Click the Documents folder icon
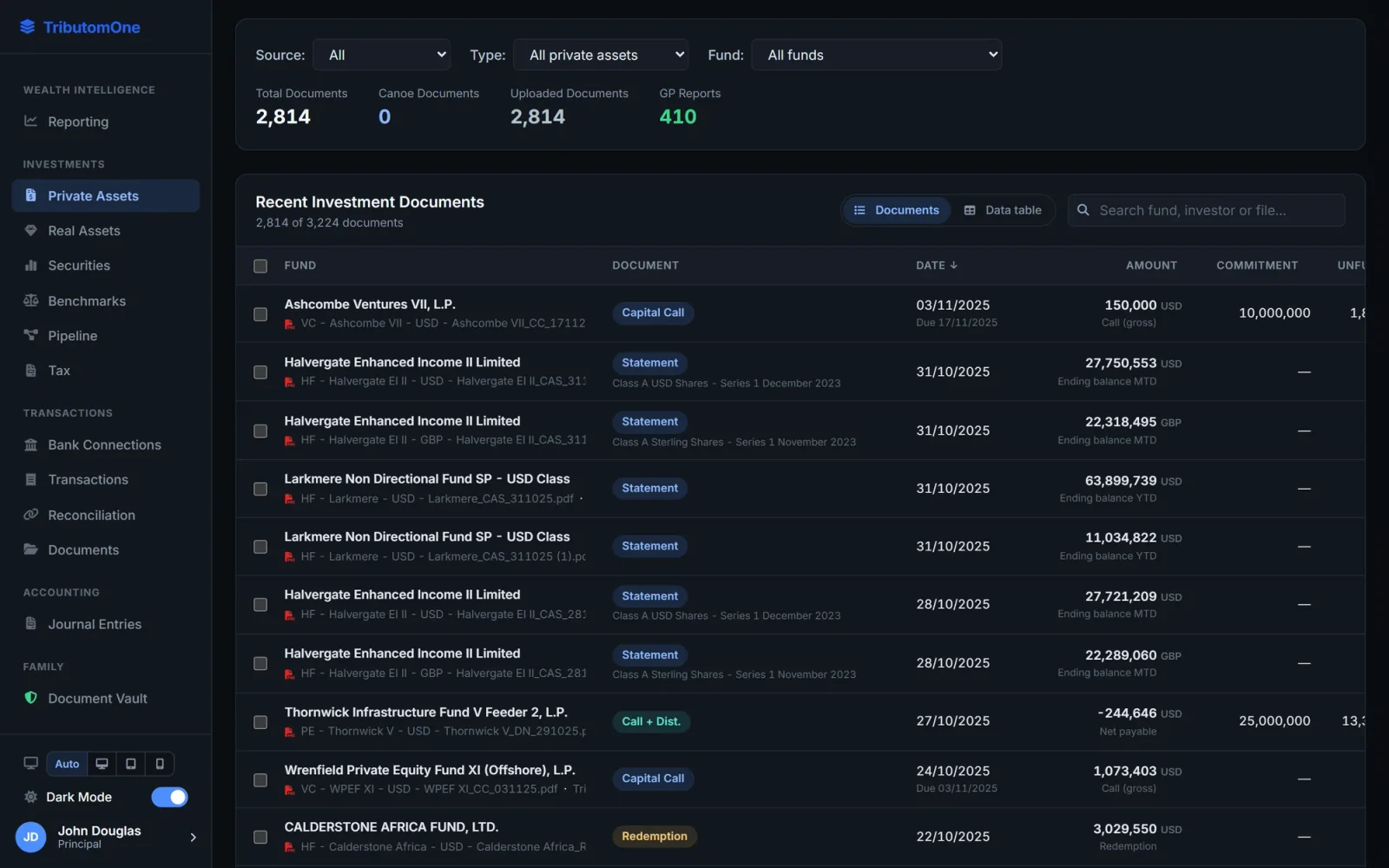Image resolution: width=1389 pixels, height=868 pixels. tap(30, 549)
